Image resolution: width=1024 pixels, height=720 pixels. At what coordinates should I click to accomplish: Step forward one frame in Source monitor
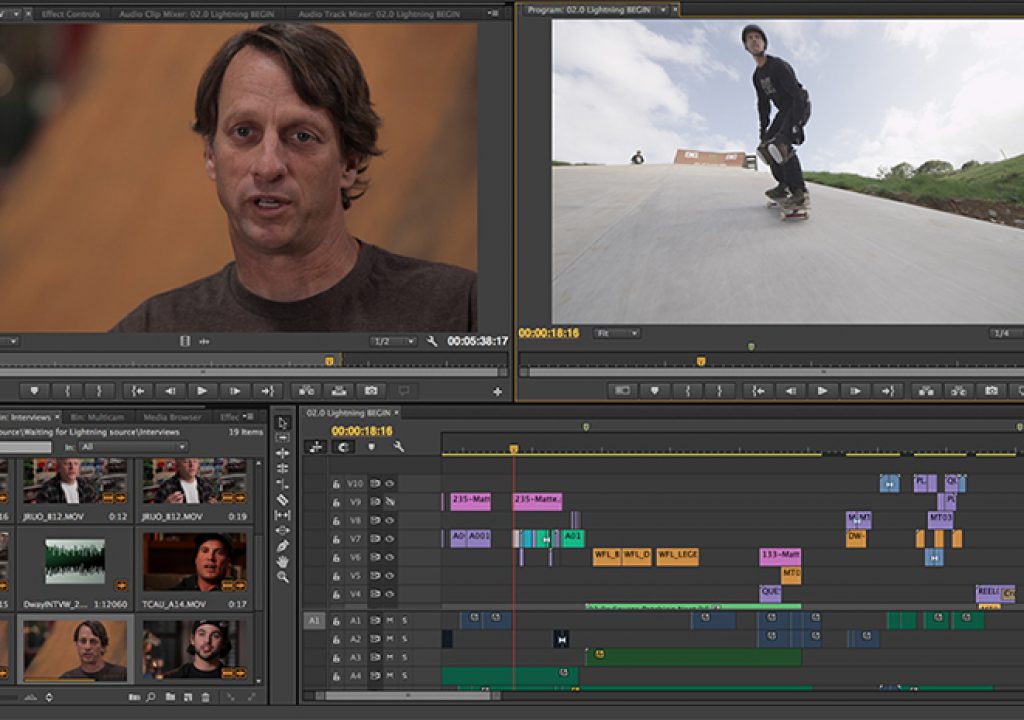tap(234, 391)
